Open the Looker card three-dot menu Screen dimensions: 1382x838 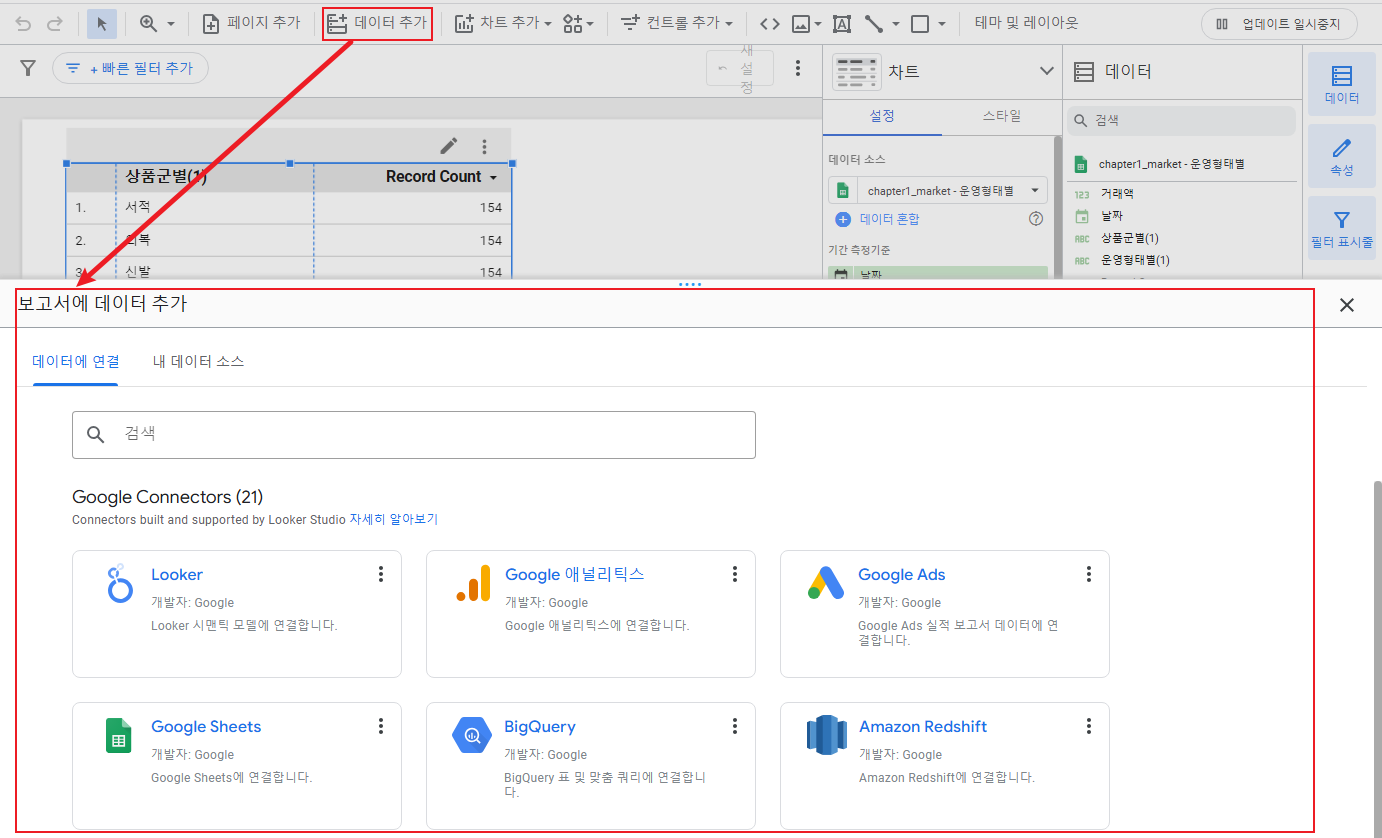tap(380, 574)
